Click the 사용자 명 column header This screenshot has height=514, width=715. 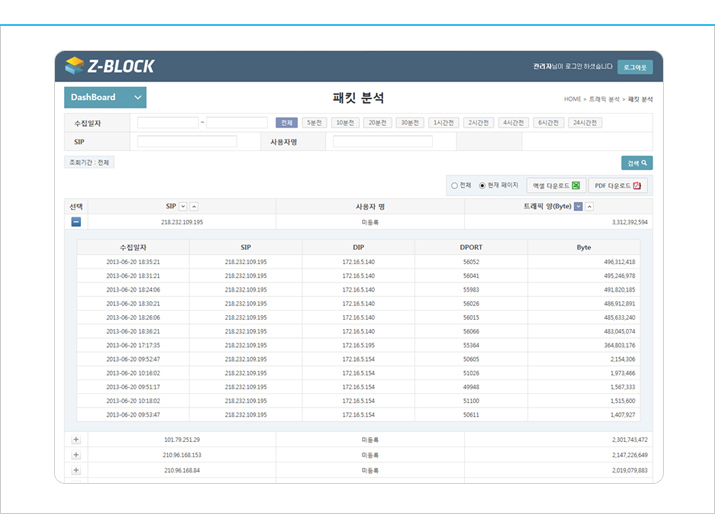[x=370, y=207]
